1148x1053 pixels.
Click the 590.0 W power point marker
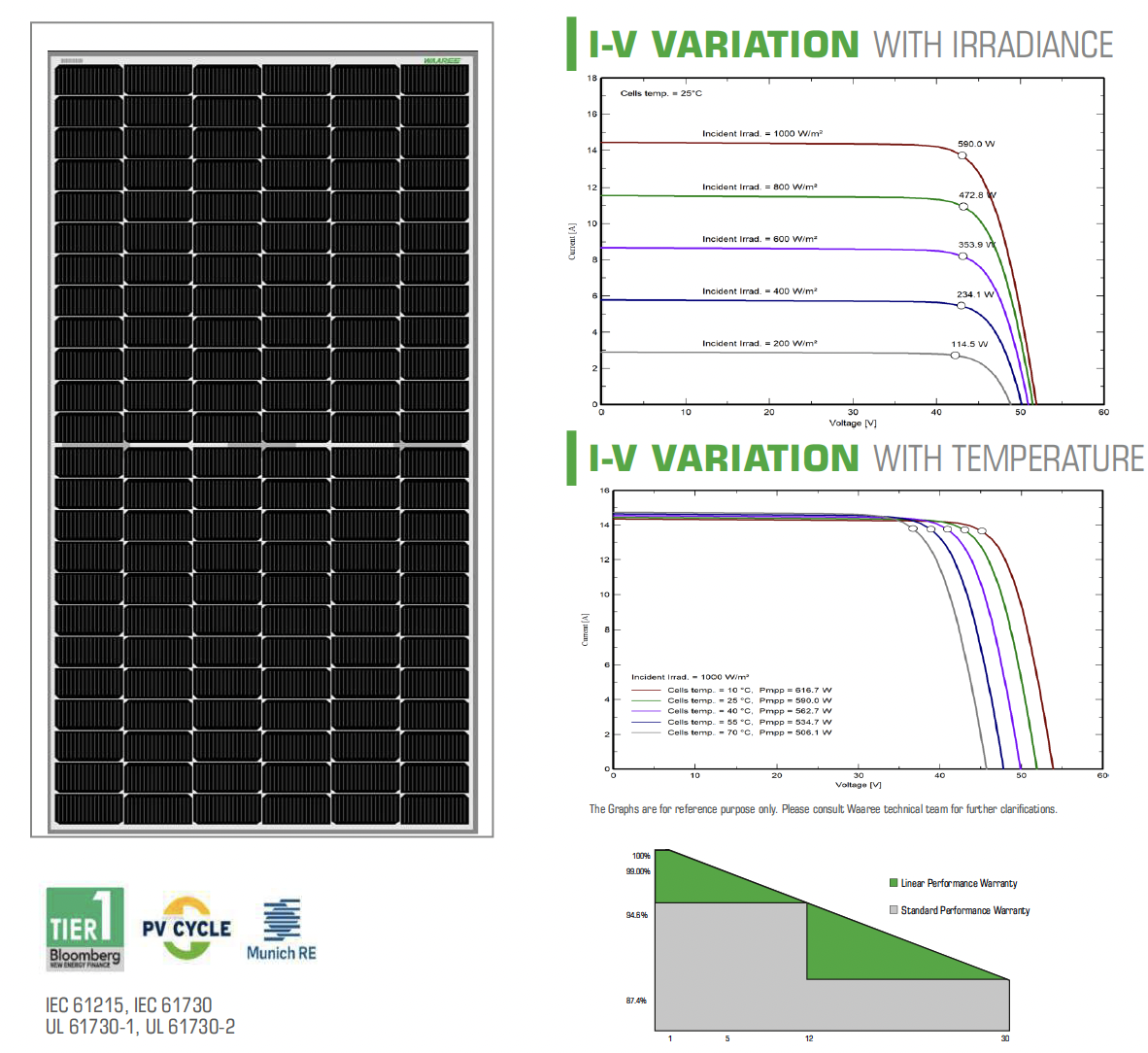(x=962, y=155)
